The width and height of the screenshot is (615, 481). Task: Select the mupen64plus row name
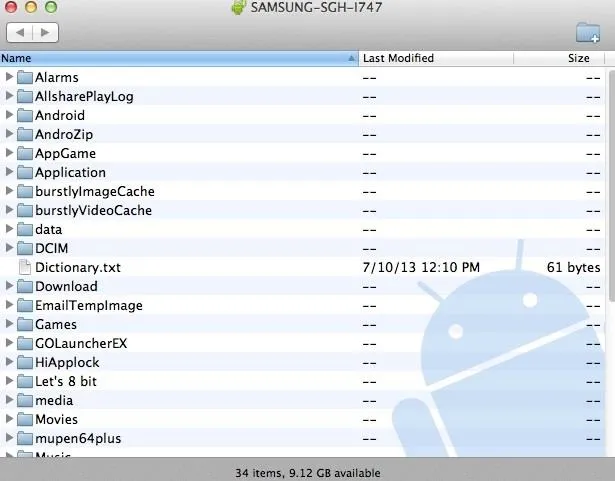78,438
